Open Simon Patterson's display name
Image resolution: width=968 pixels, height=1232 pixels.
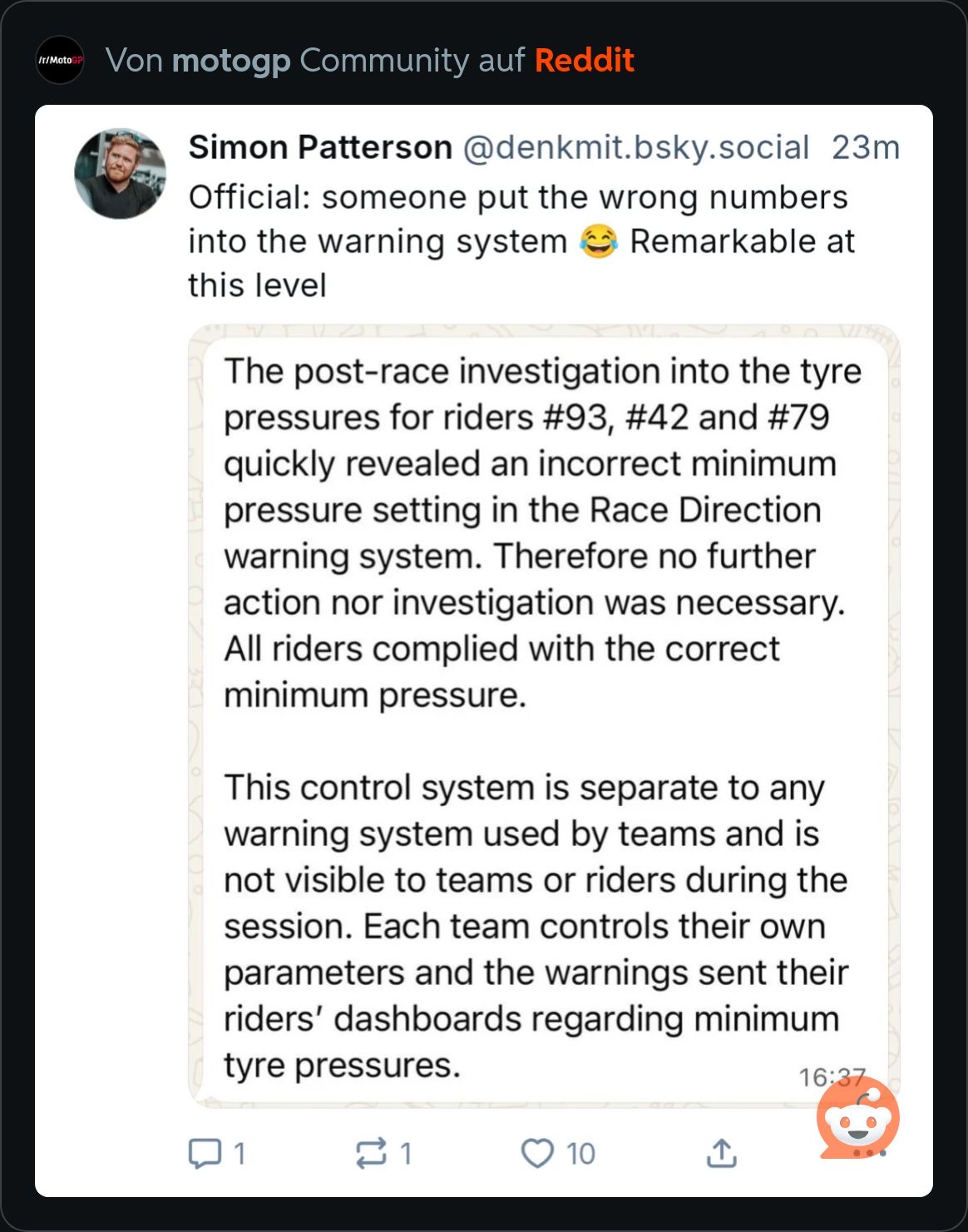pos(319,147)
